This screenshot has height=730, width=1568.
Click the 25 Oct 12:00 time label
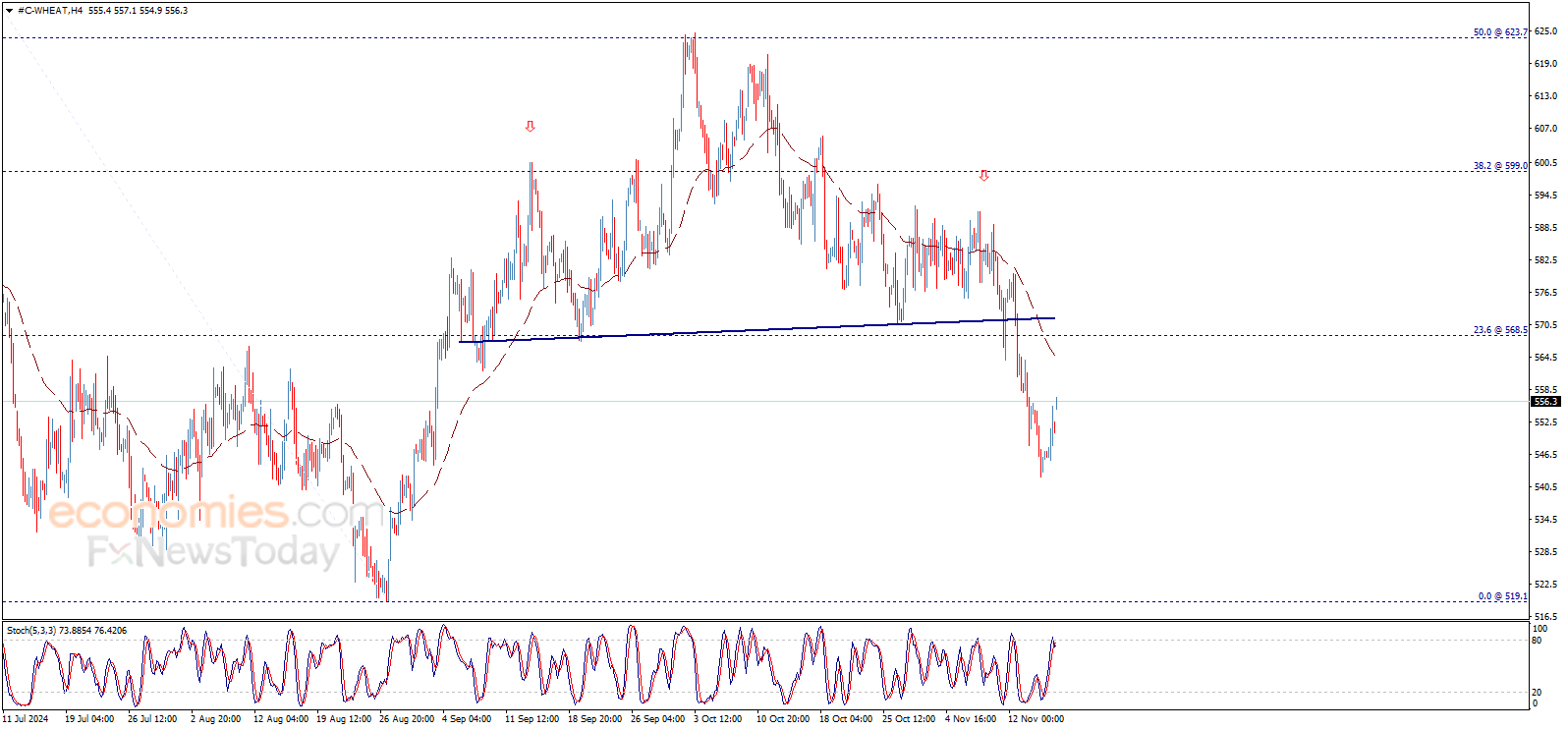coord(909,719)
